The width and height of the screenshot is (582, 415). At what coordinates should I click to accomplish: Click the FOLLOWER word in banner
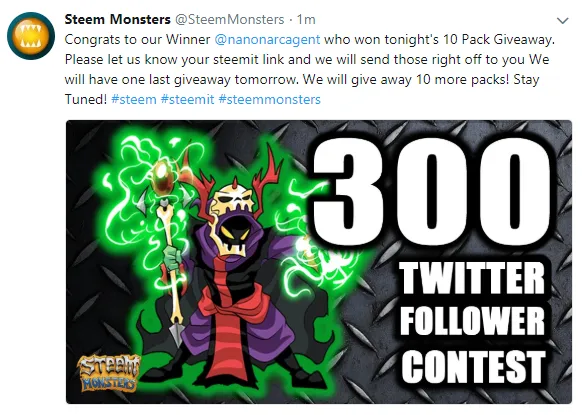[472, 320]
